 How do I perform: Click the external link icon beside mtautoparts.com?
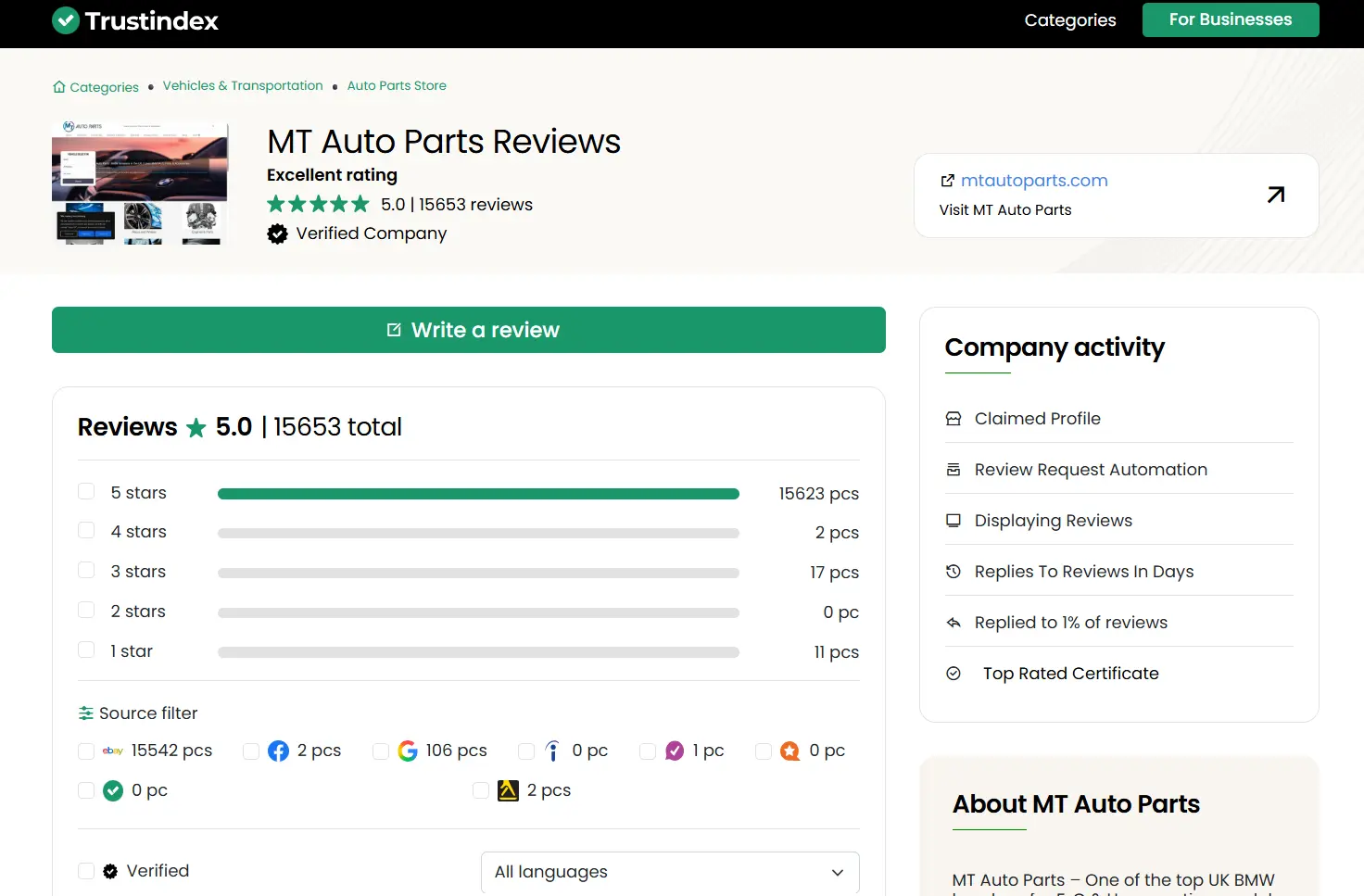947,181
